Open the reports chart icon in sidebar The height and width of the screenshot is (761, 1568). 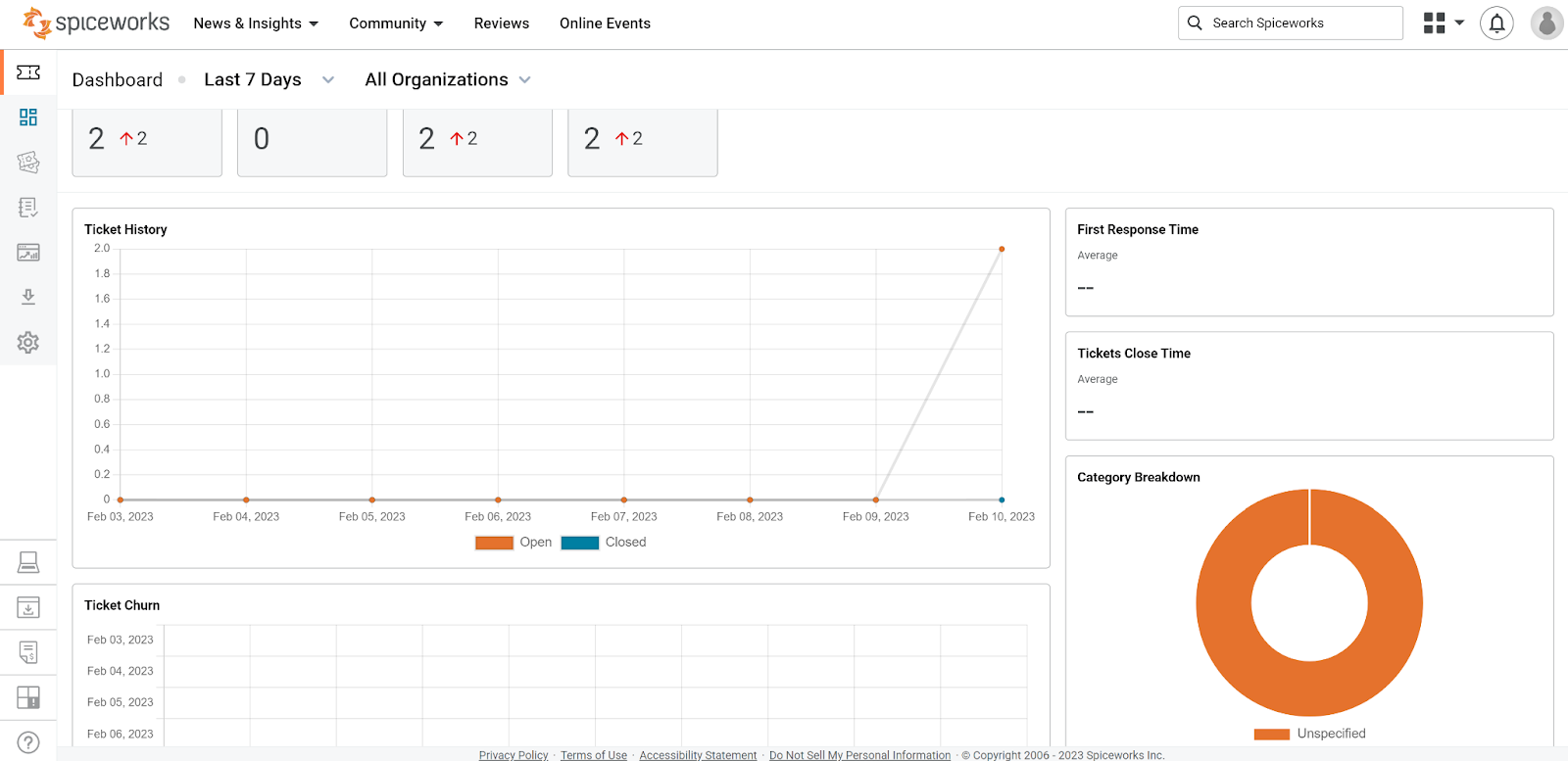coord(28,253)
